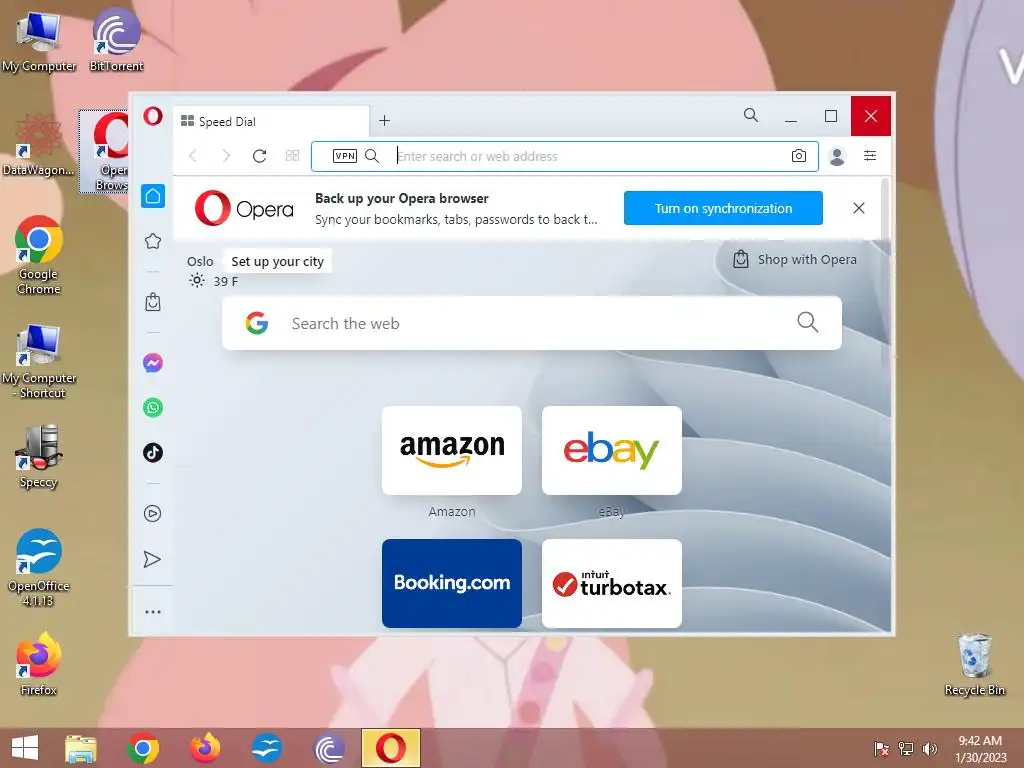Open the Easy Setup sliders menu
Viewport: 1024px width, 768px height.
click(870, 155)
